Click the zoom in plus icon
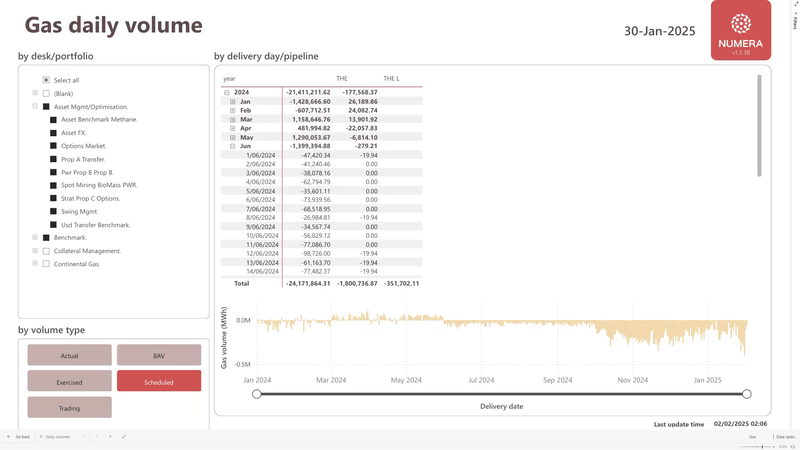800x450 pixels. click(774, 446)
